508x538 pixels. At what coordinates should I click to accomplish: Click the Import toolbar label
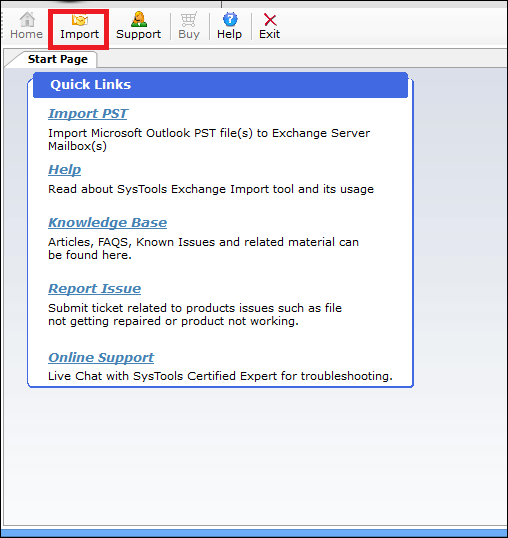pos(80,34)
